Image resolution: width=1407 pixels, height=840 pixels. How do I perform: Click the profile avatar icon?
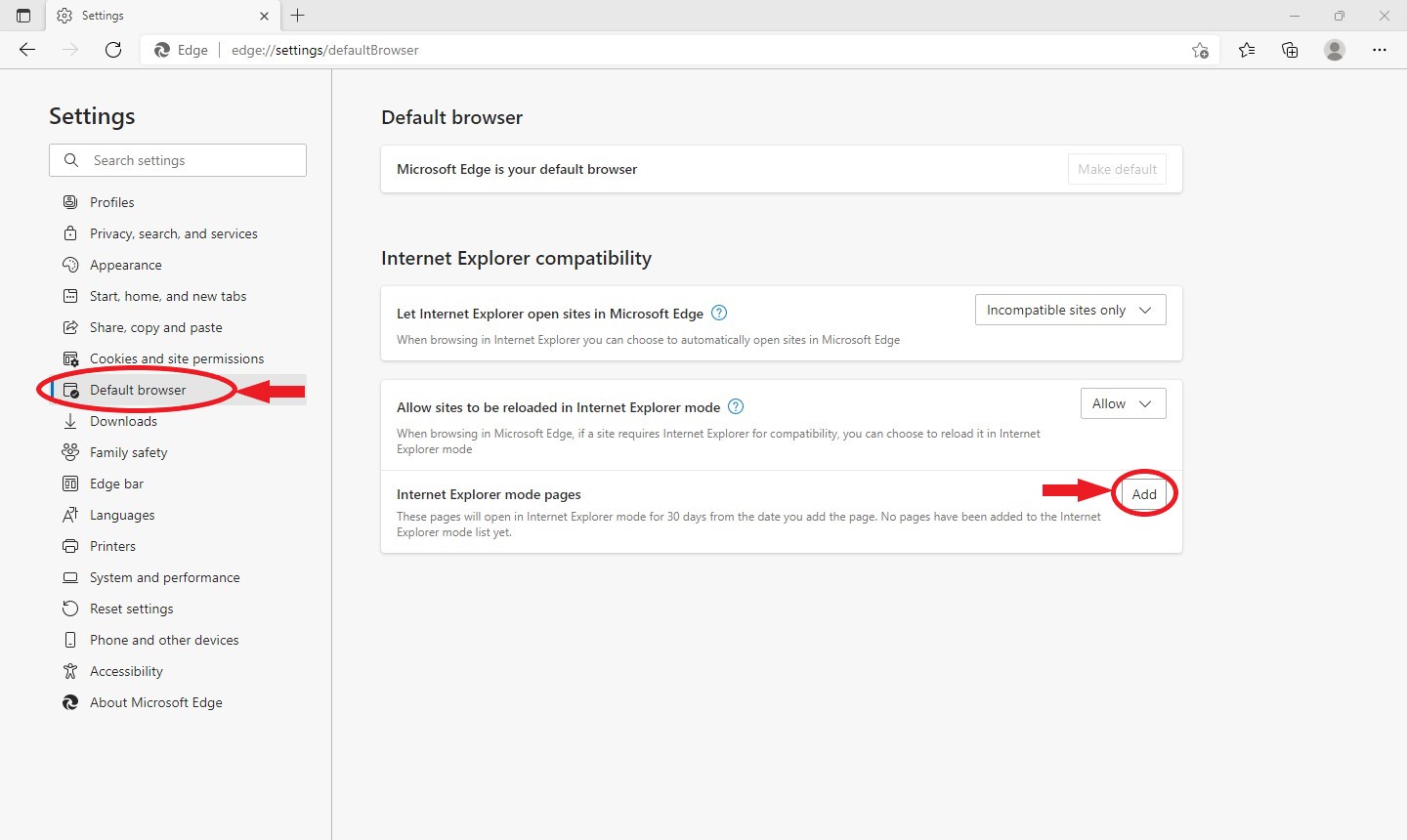pyautogui.click(x=1335, y=50)
